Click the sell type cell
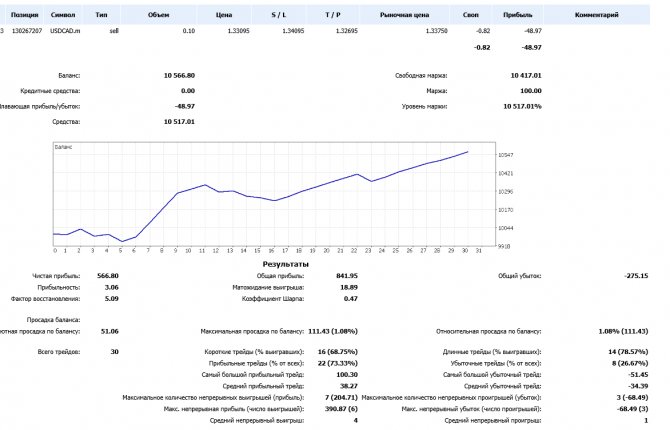The height and width of the screenshot is (430, 670). (x=114, y=31)
